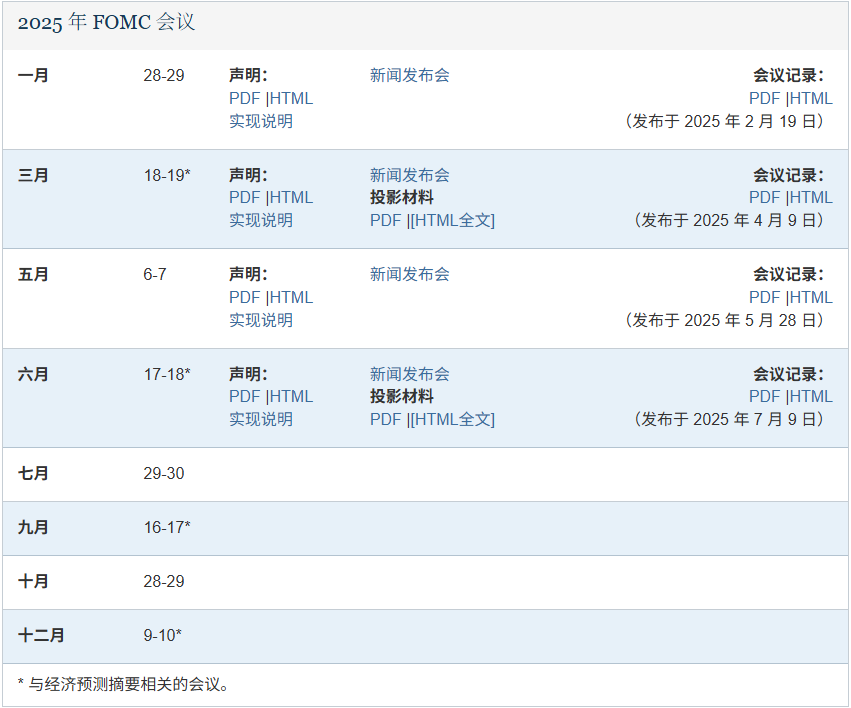Open the June 投影材料 HTML全文 link
851x708 pixels.
click(x=453, y=419)
